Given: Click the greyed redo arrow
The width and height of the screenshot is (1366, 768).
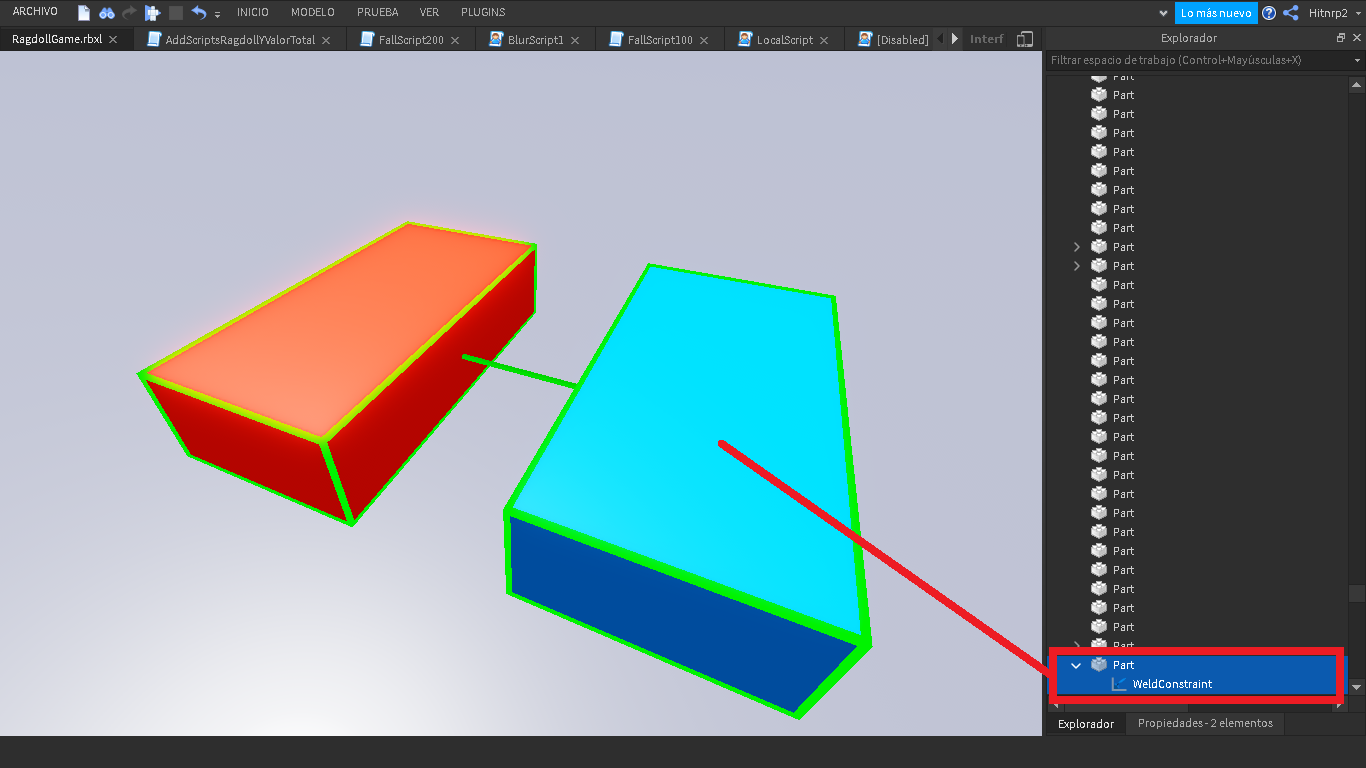Looking at the screenshot, I should (x=129, y=13).
